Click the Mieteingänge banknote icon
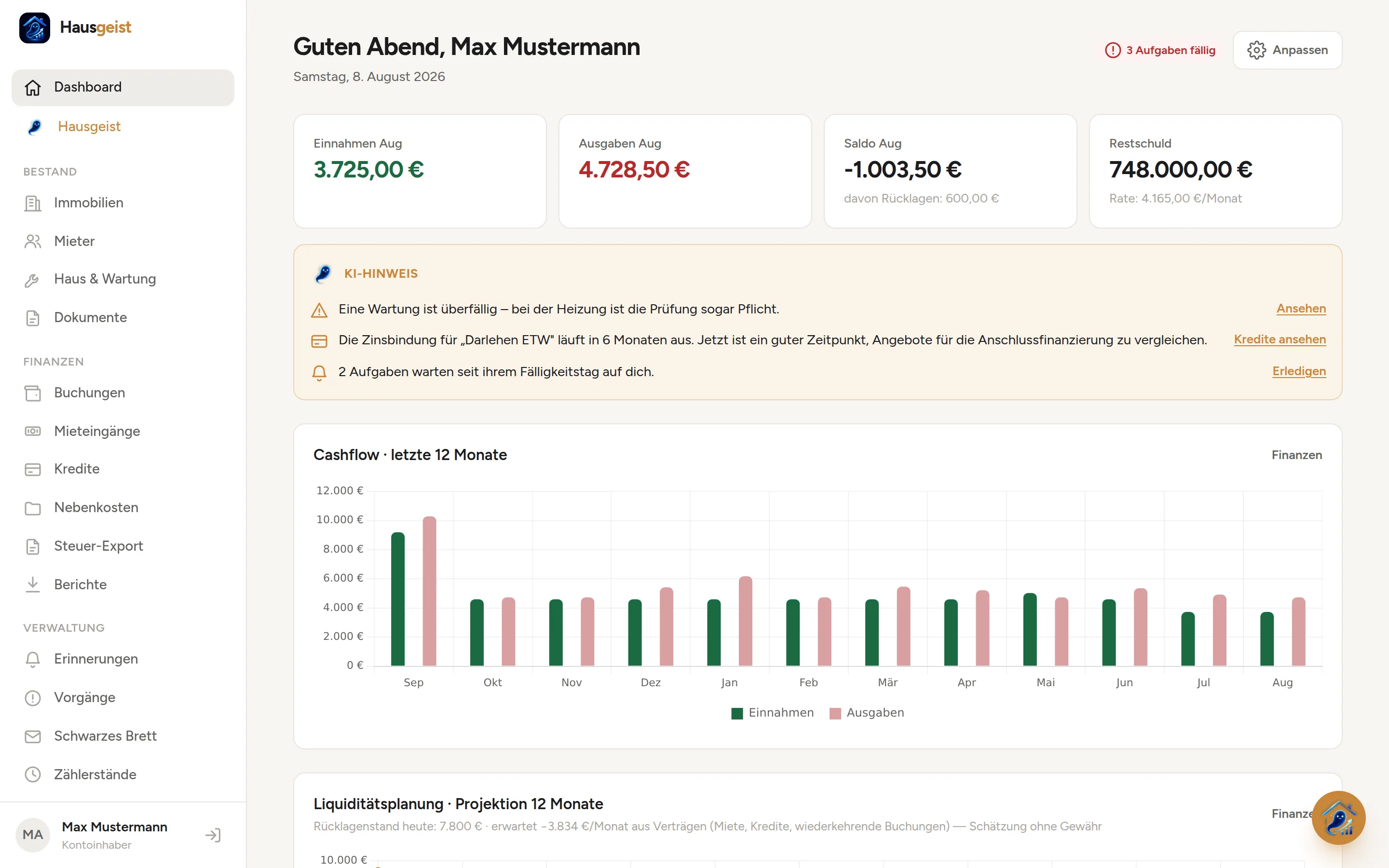 (33, 431)
